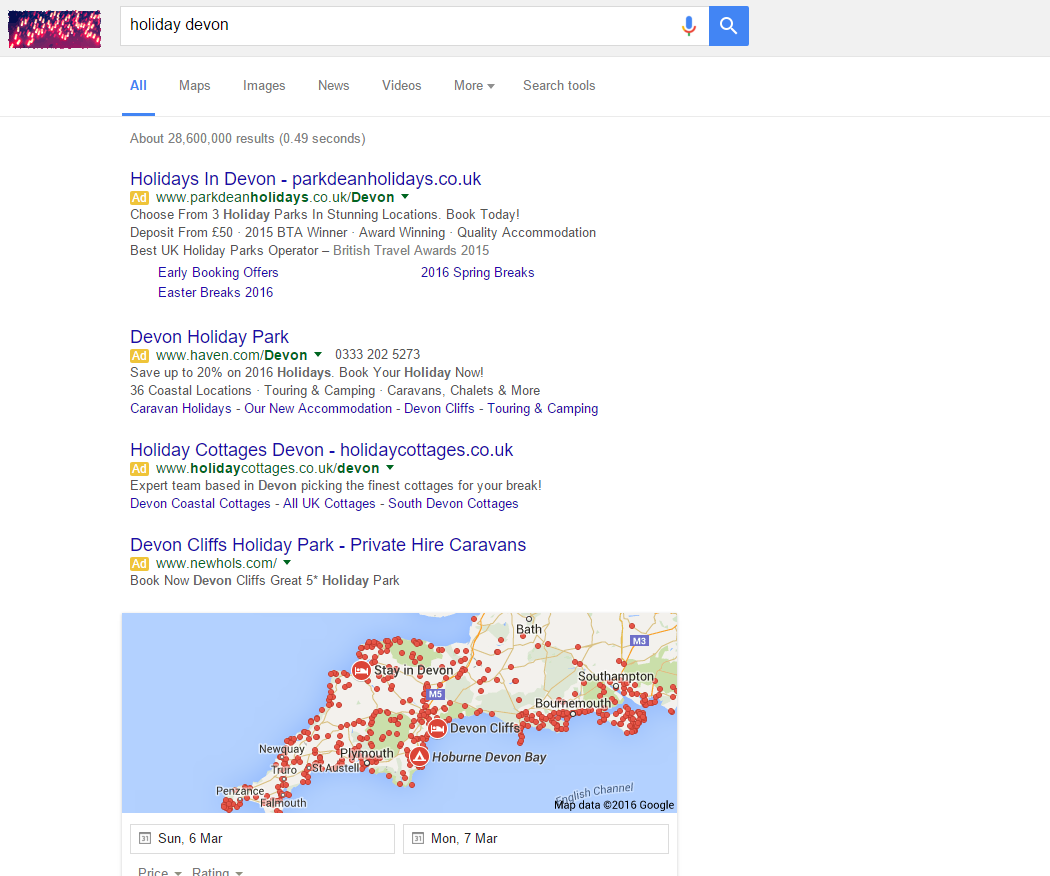Click the Google doodle logo
Viewport: 1050px width, 876px height.
point(55,29)
